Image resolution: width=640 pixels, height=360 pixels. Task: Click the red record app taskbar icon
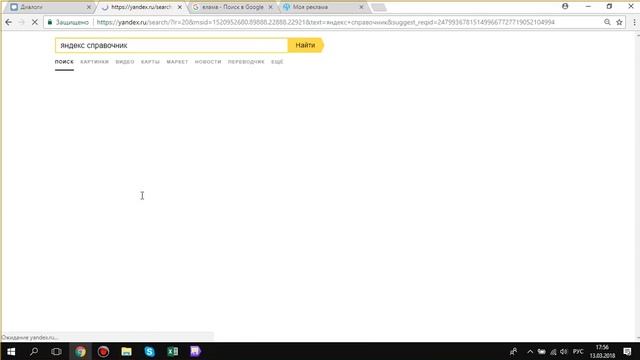pos(103,351)
